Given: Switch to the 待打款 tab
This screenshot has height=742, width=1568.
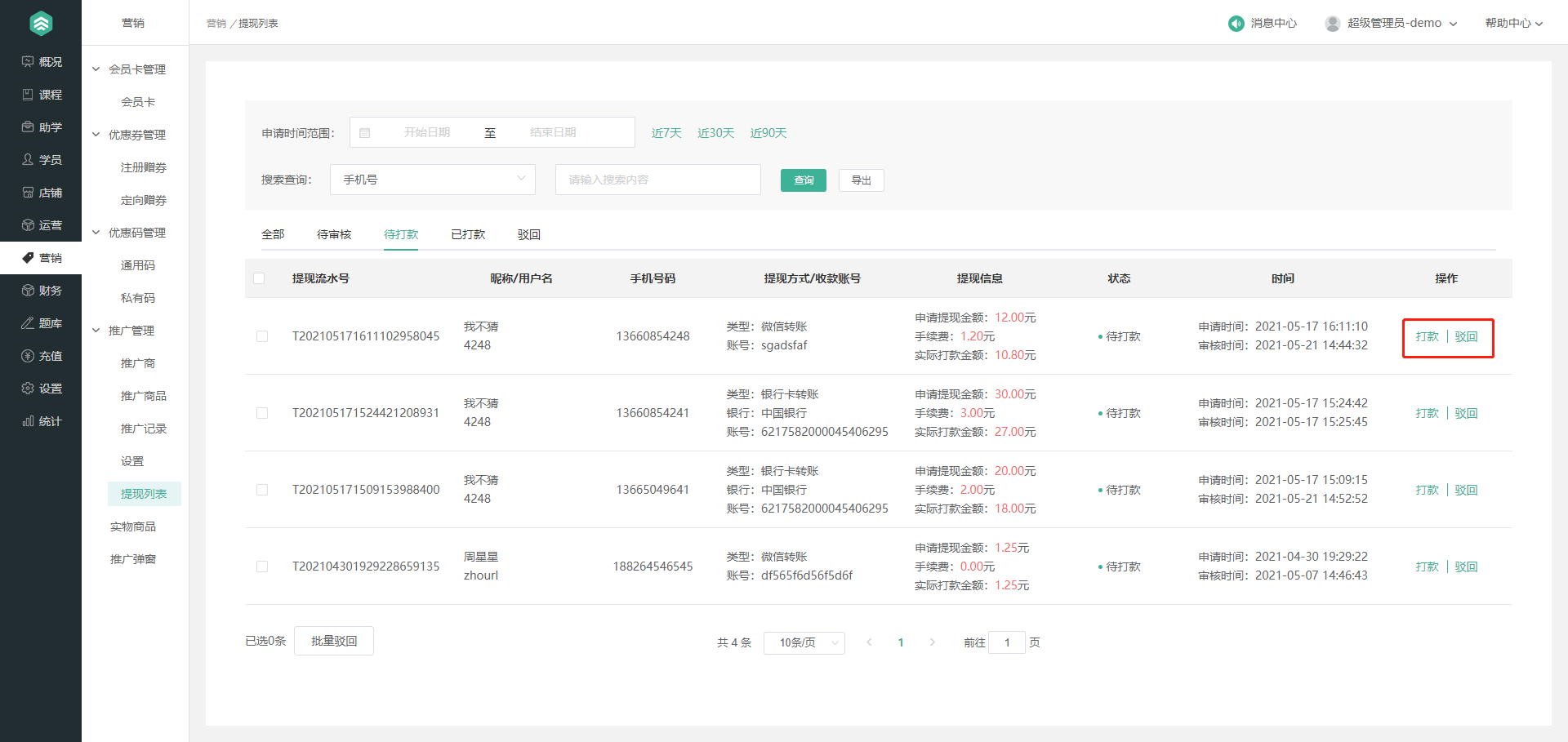Looking at the screenshot, I should click(401, 234).
